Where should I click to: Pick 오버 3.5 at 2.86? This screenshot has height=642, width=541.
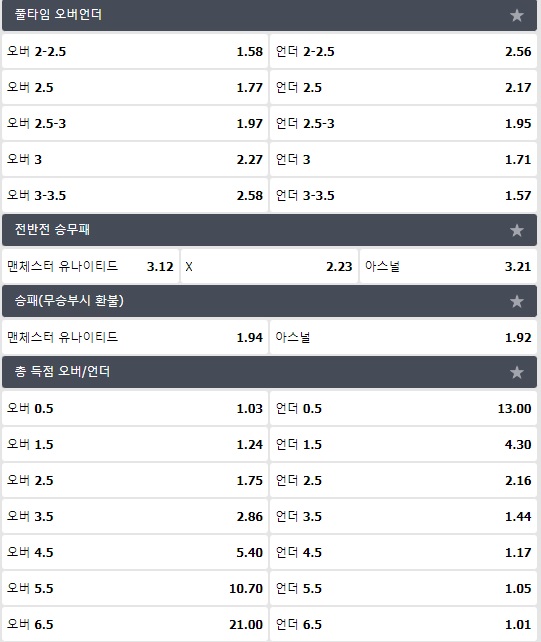tap(135, 516)
